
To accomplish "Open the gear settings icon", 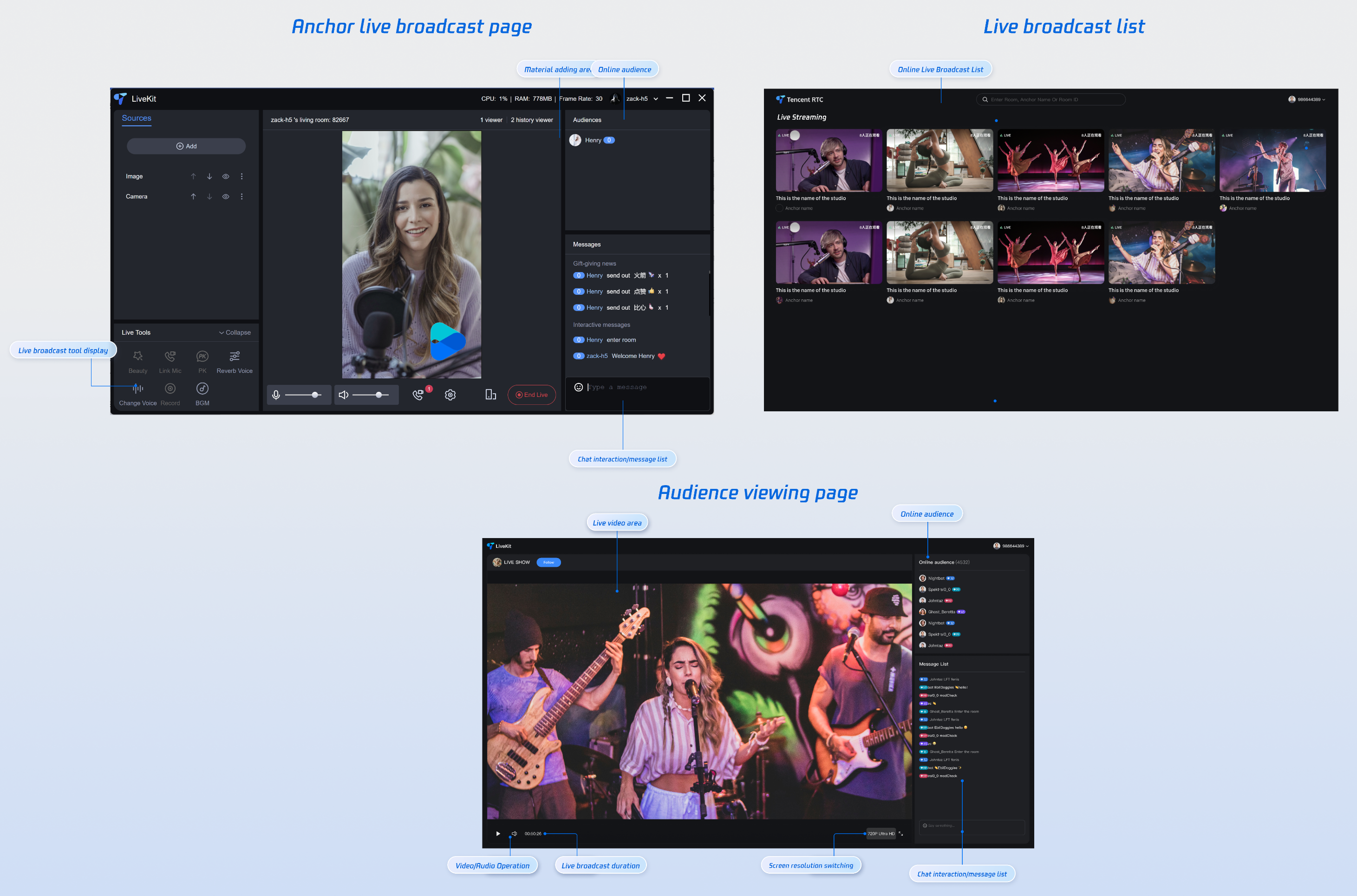I will (x=450, y=395).
